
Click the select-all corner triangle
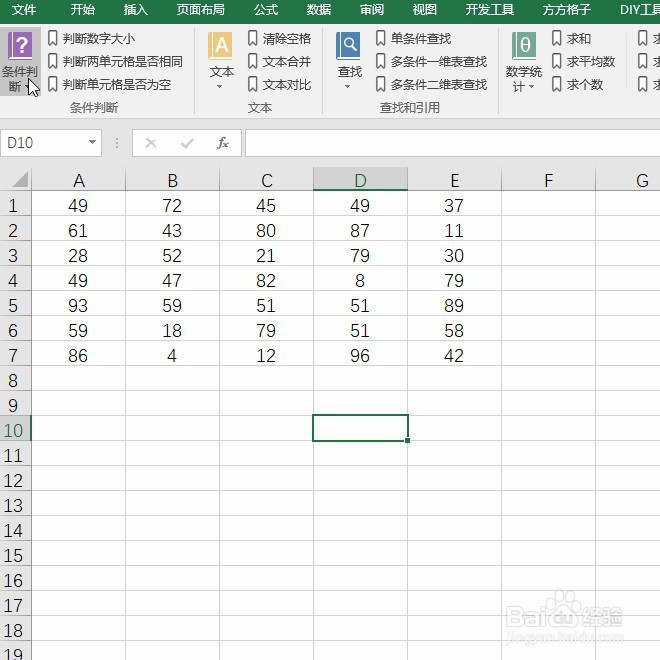click(20, 180)
